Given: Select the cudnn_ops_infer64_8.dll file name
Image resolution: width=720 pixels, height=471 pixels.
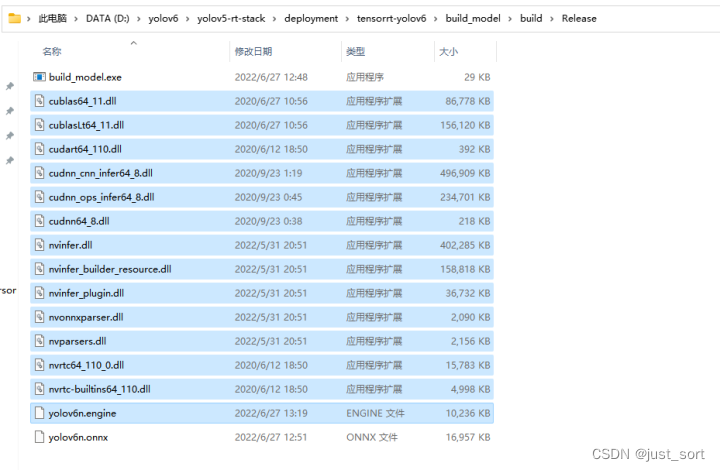Looking at the screenshot, I should 101,197.
